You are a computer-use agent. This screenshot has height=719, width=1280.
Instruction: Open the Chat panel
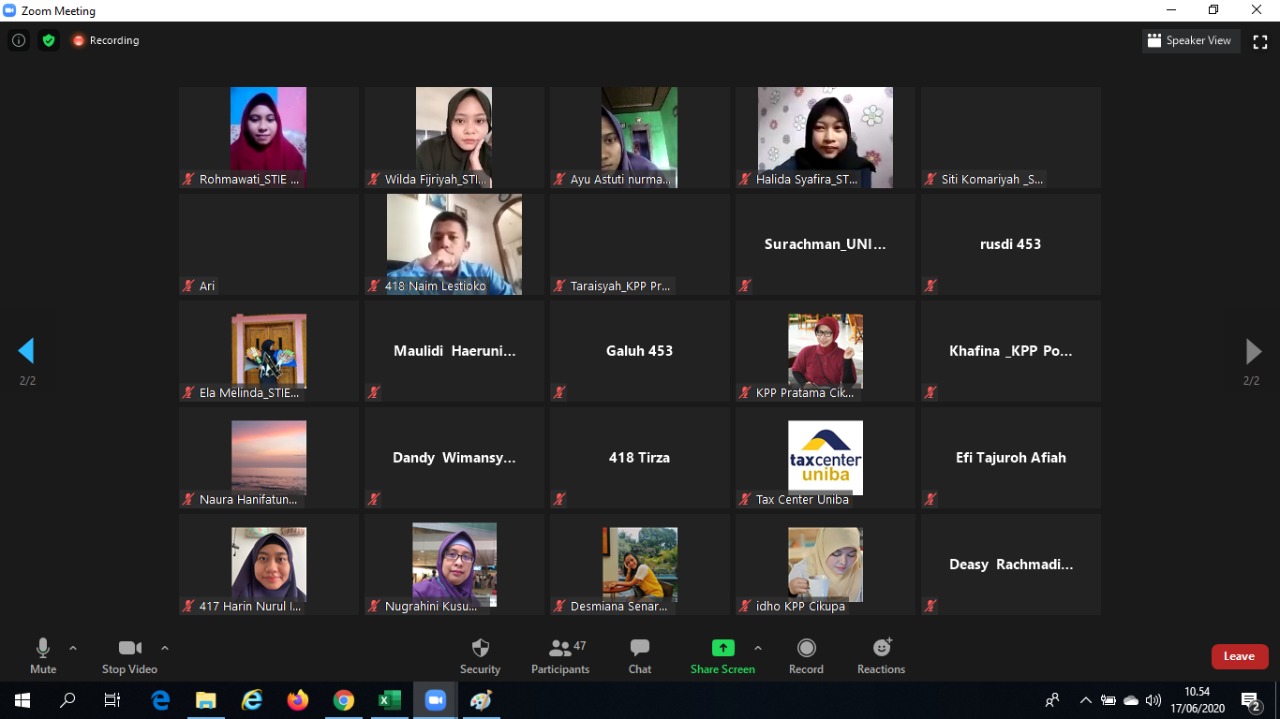tap(640, 655)
